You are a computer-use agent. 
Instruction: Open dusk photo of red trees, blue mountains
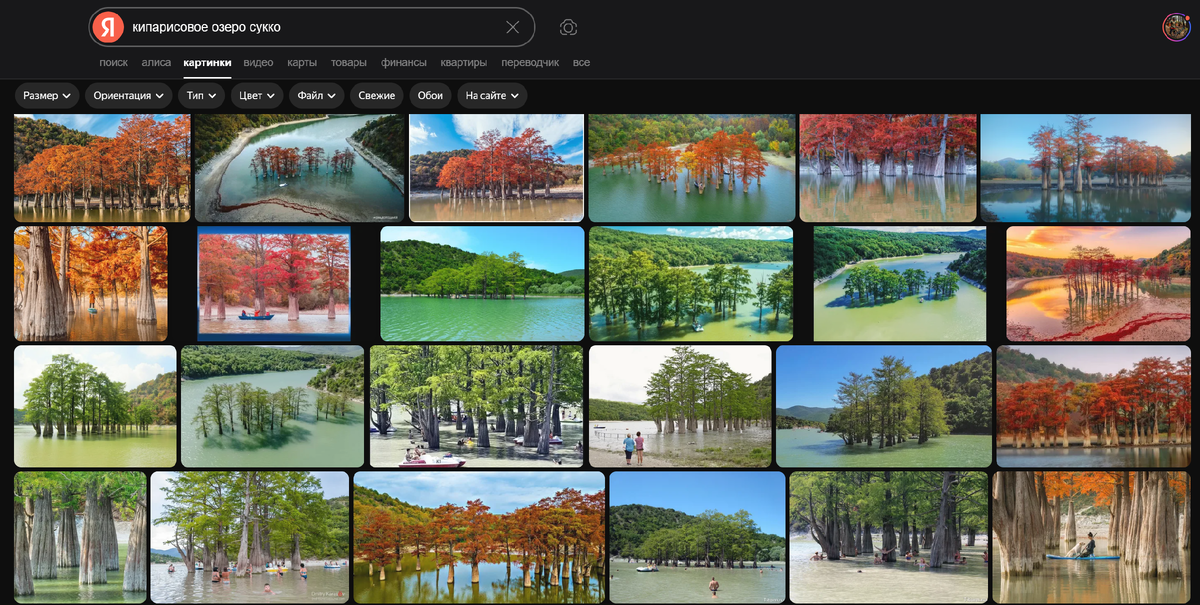point(1086,168)
